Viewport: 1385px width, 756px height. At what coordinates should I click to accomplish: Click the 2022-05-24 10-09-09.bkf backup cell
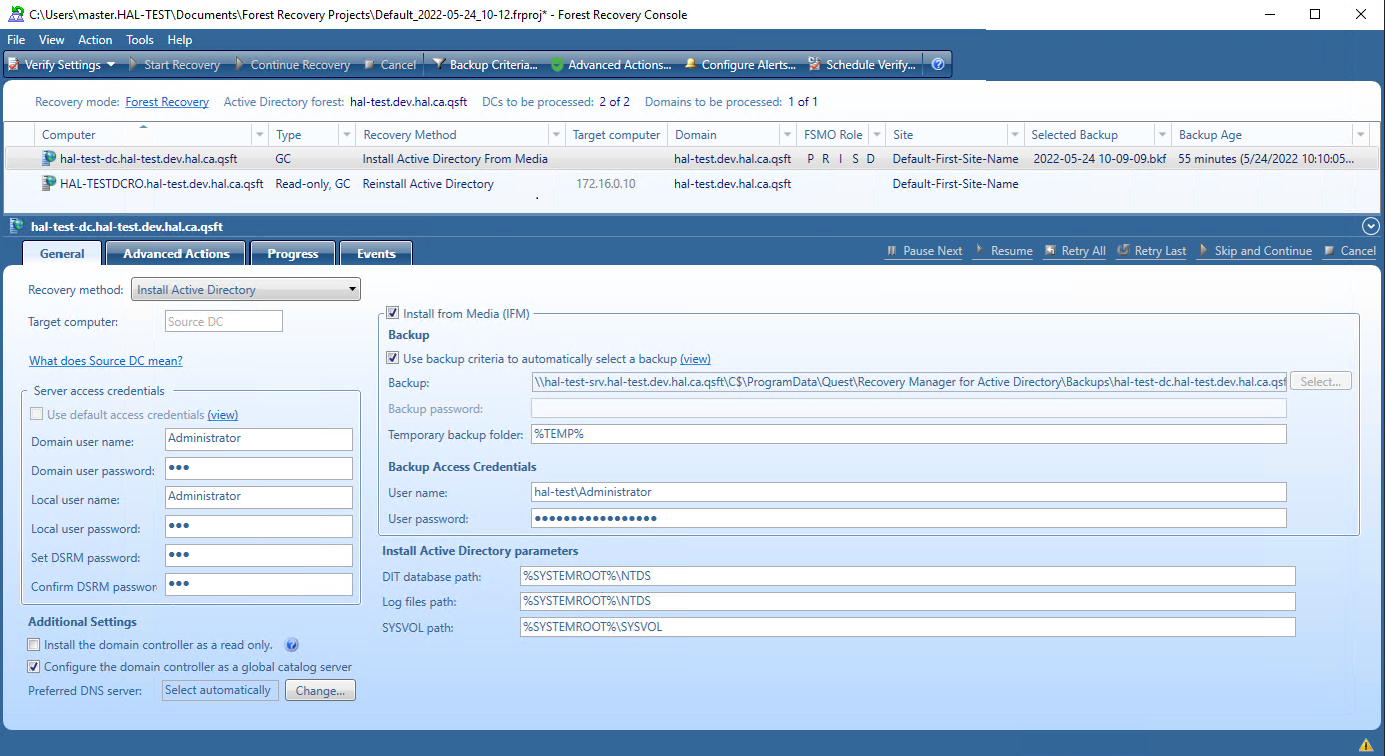(1099, 159)
